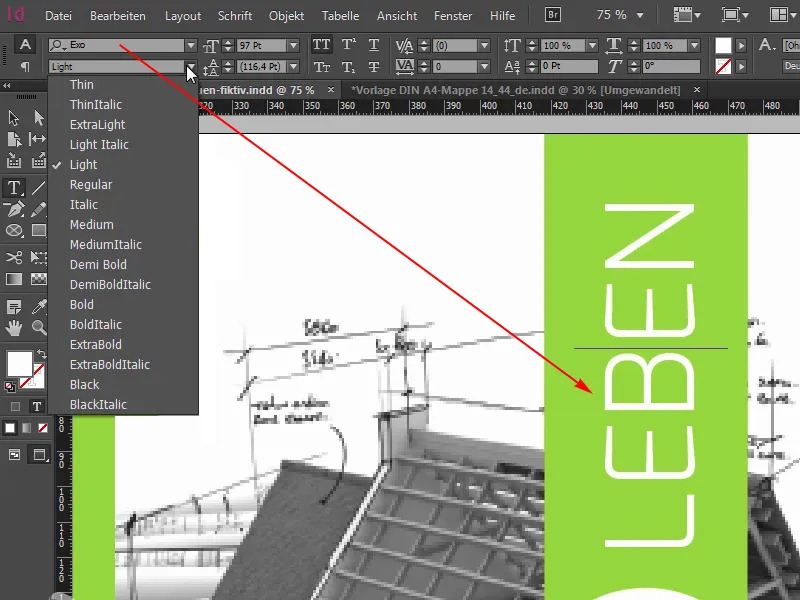Click the baseline shift field 0 Pt
The image size is (800, 600).
tap(569, 66)
